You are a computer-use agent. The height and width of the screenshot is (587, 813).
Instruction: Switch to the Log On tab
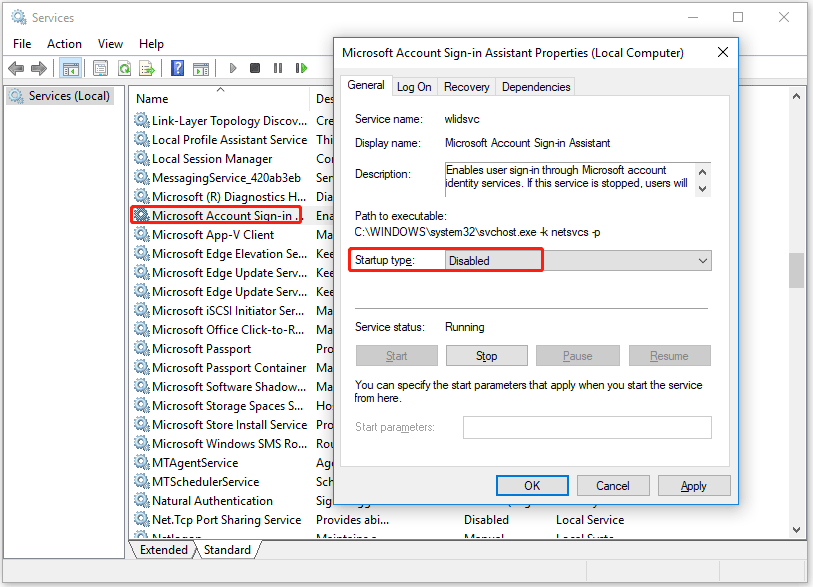[x=414, y=87]
